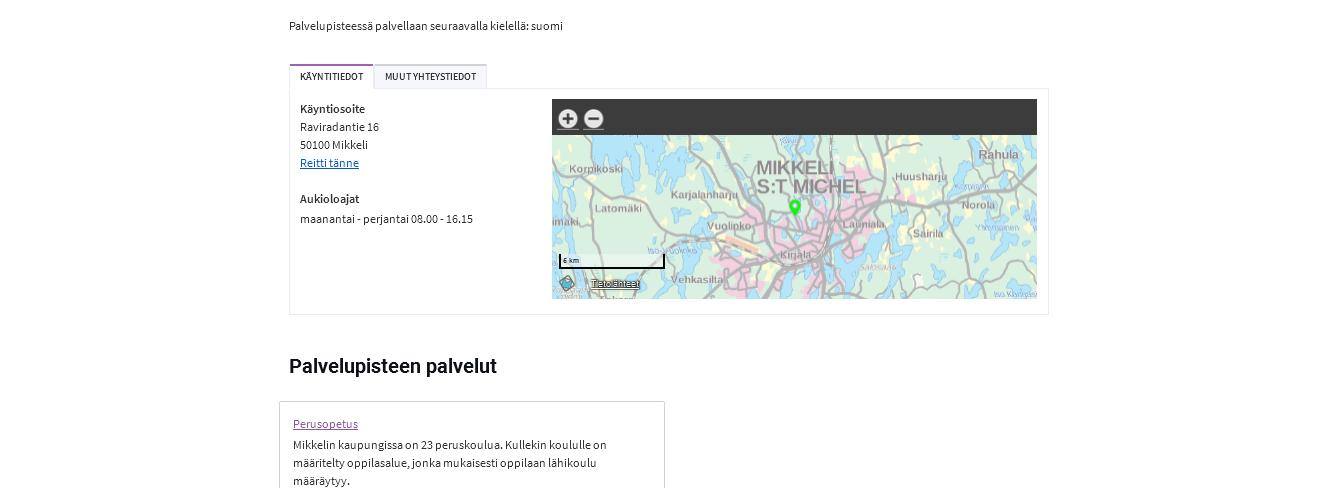The width and height of the screenshot is (1343, 488).
Task: Click the Norola place name on map
Action: [x=978, y=205]
